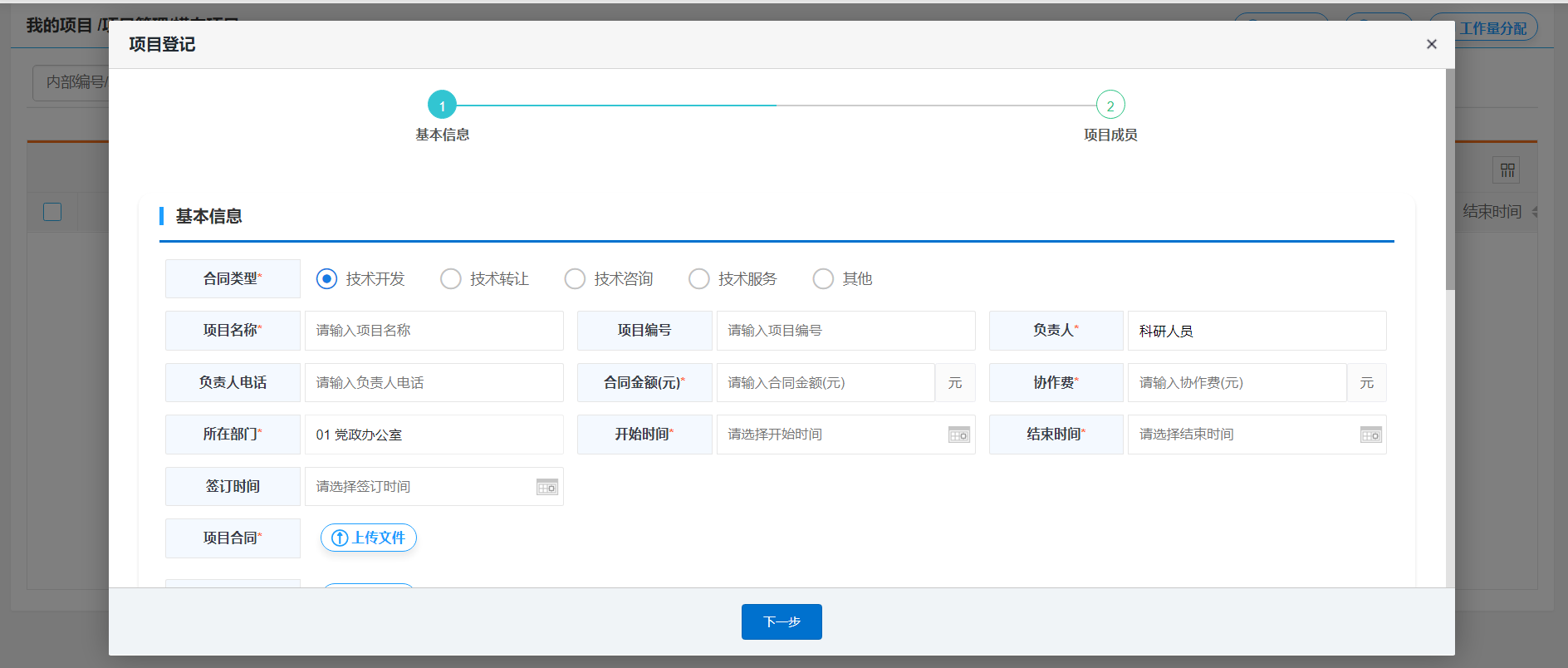Close the 项目登记 dialog
The width and height of the screenshot is (1568, 668).
(x=1431, y=44)
